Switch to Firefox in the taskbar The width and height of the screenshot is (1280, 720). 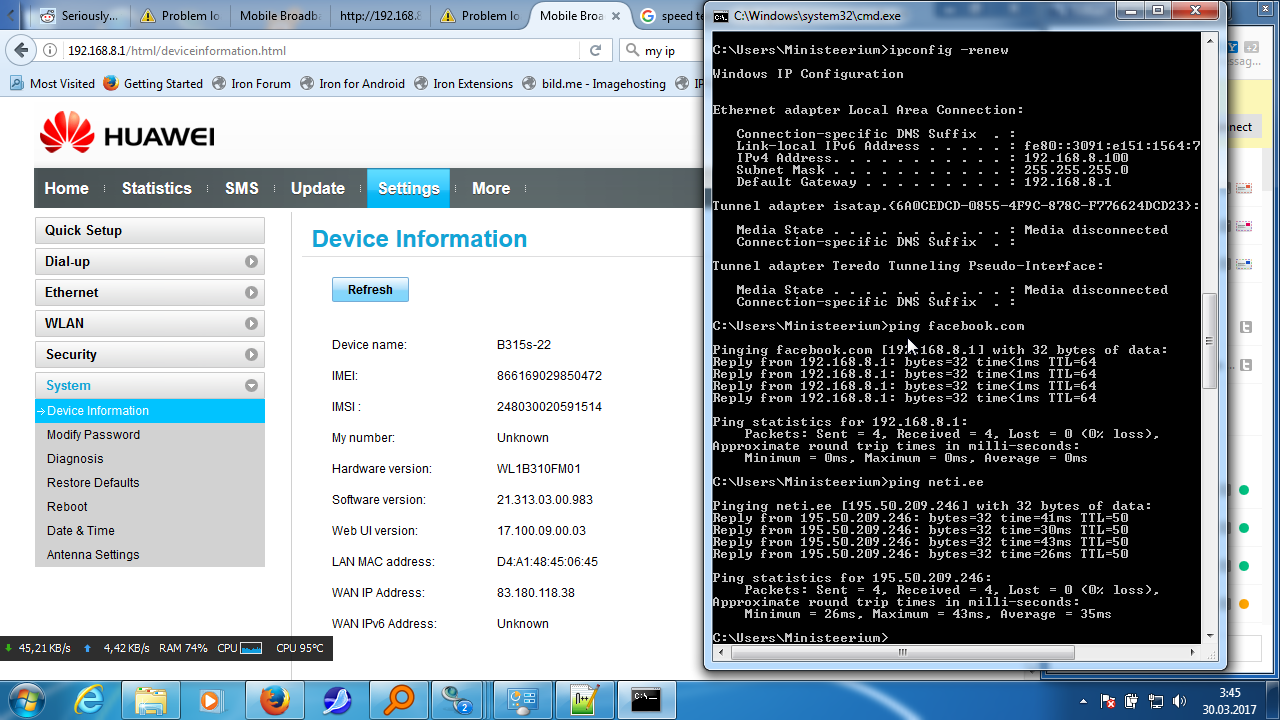[x=275, y=700]
